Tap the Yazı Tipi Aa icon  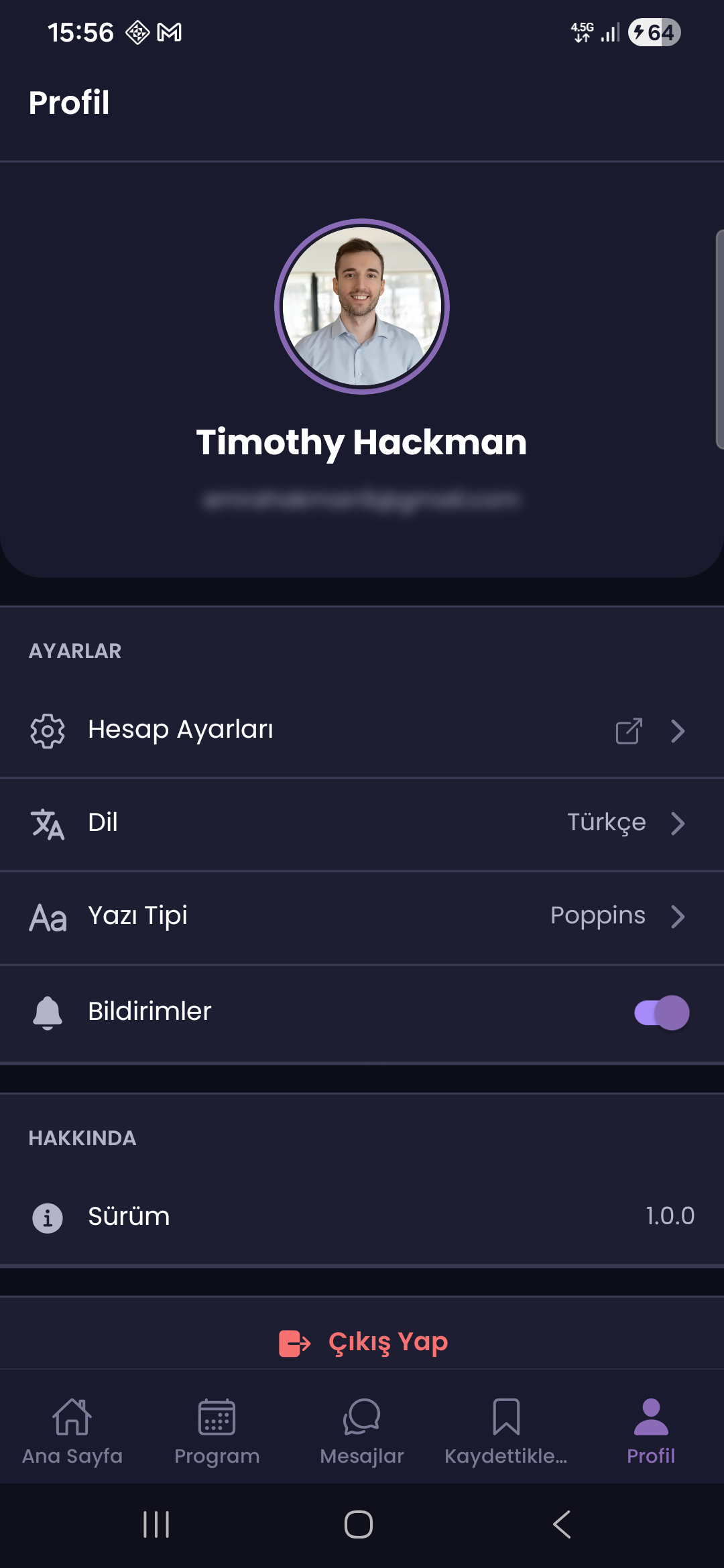click(x=48, y=917)
